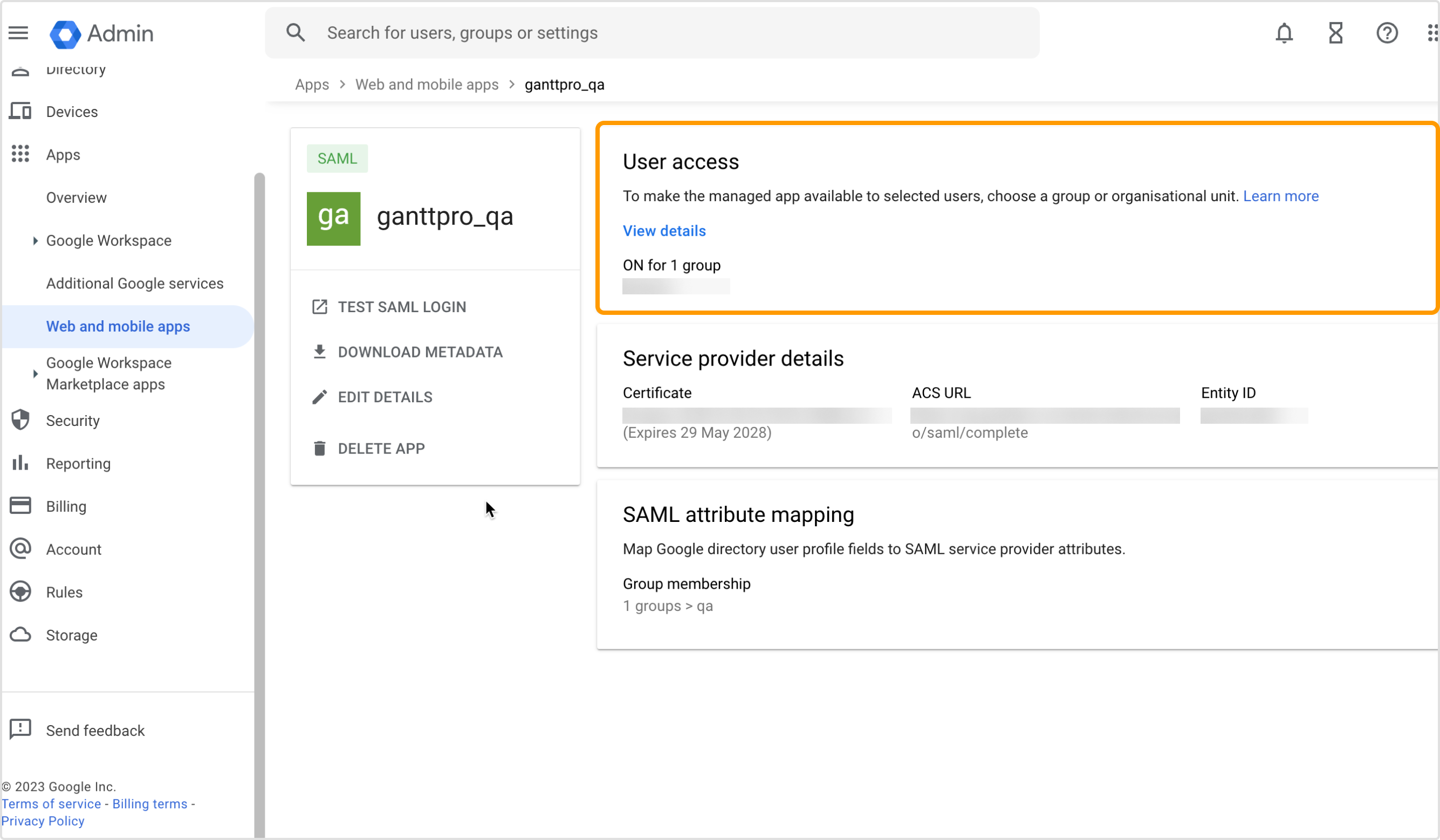Select Web and mobile apps

point(127,326)
